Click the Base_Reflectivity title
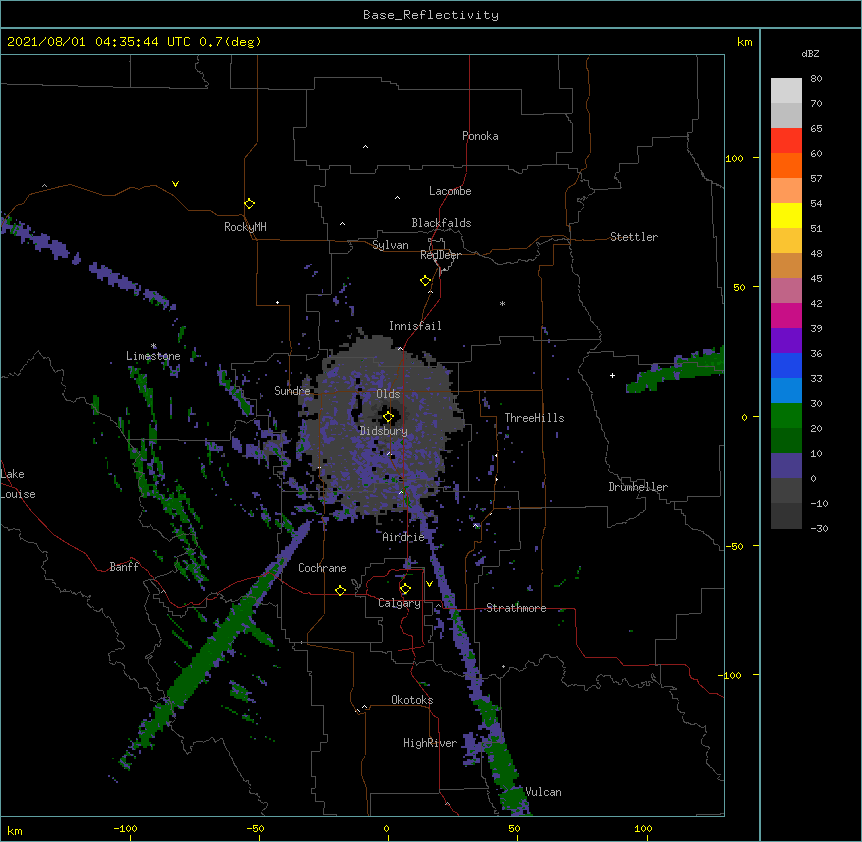 tap(431, 15)
